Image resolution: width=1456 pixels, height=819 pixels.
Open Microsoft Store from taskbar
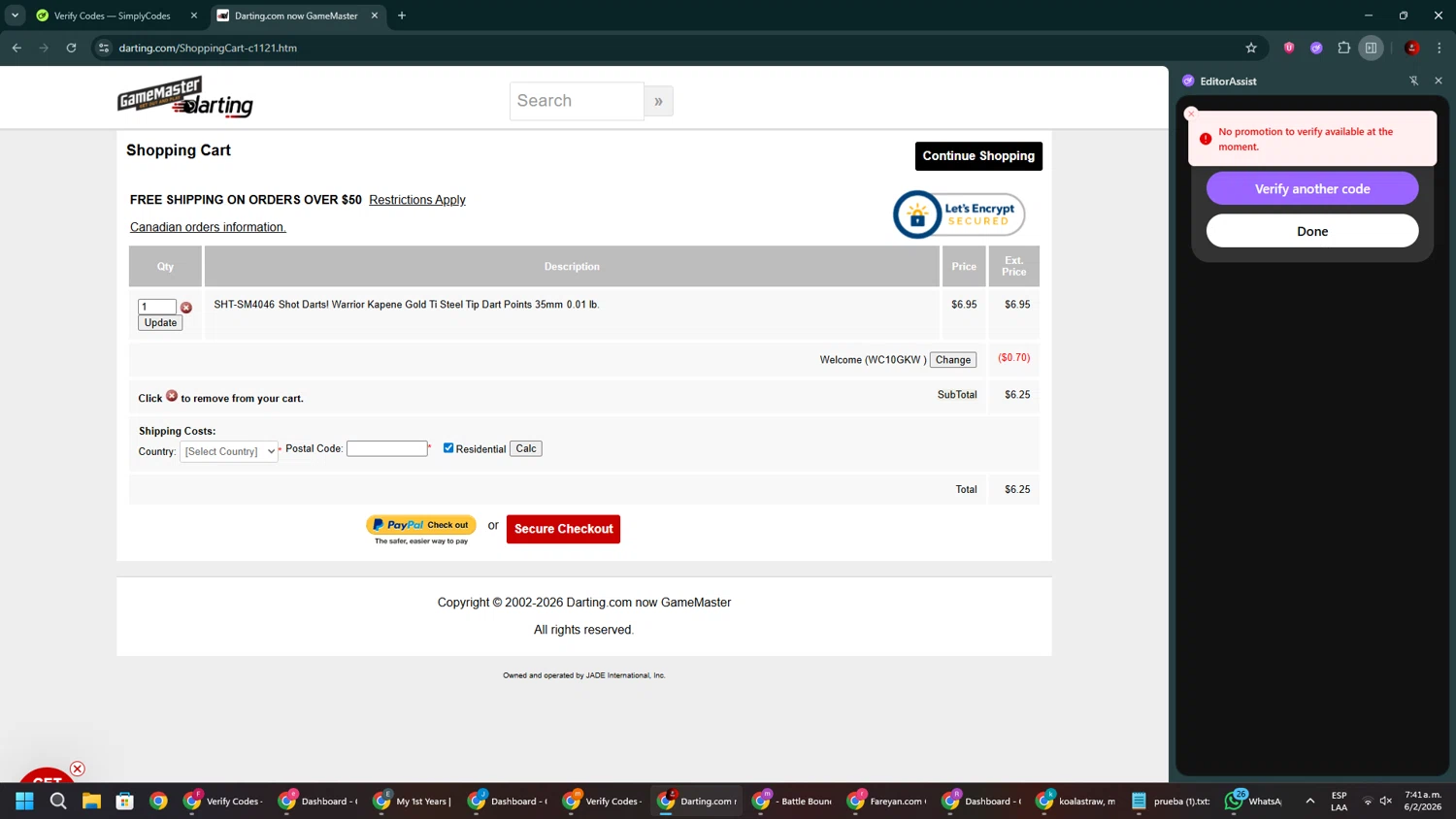125,801
